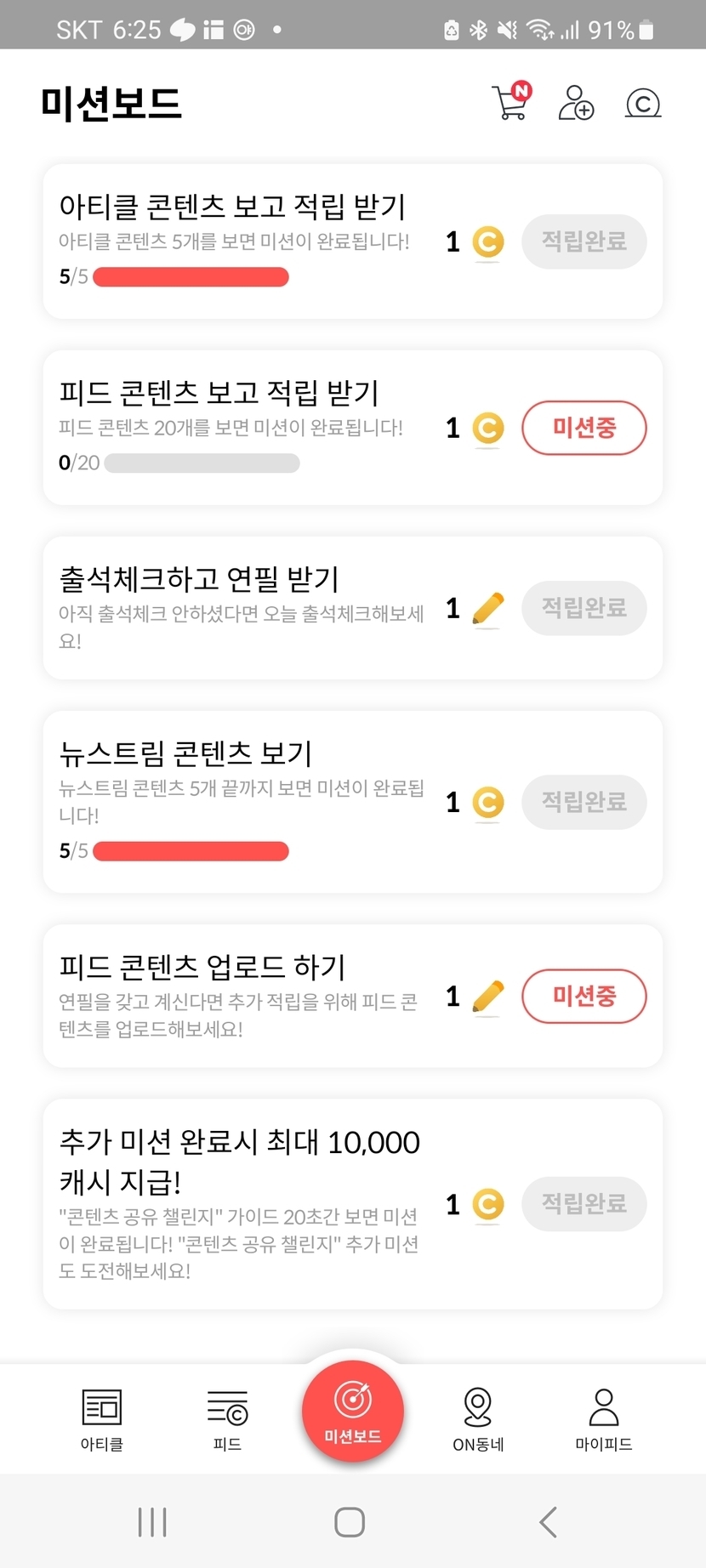Tap the 0/20 feed content progress bar
Viewport: 706px width, 1568px height.
[x=202, y=463]
